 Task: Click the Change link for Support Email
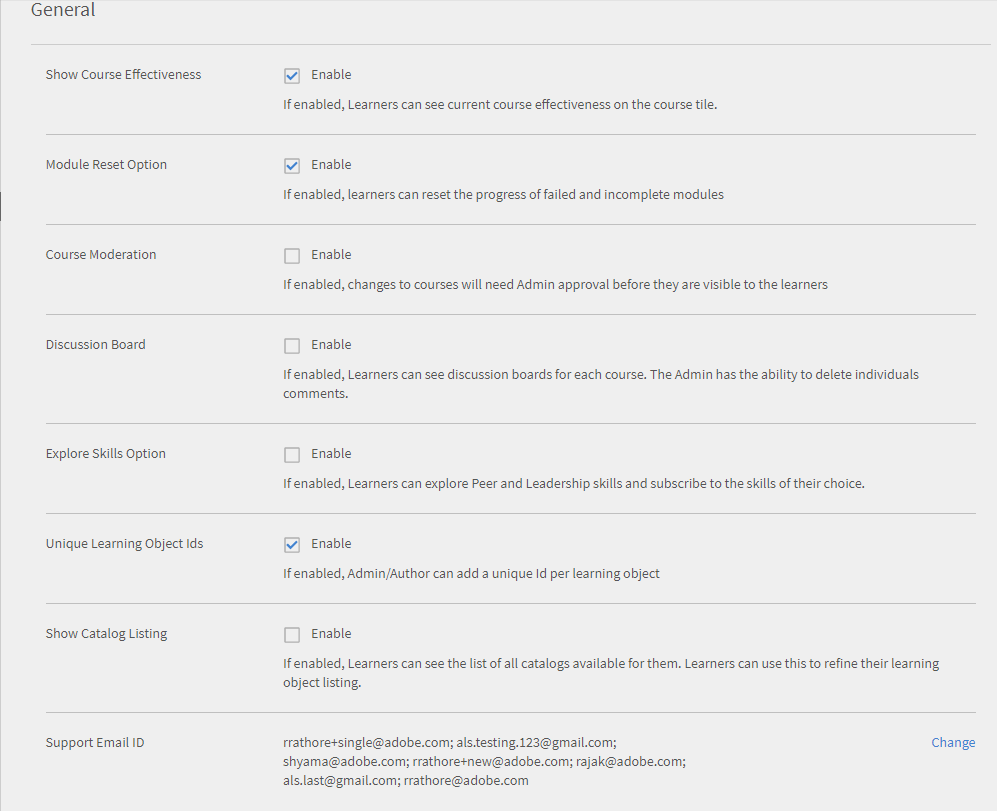(953, 742)
